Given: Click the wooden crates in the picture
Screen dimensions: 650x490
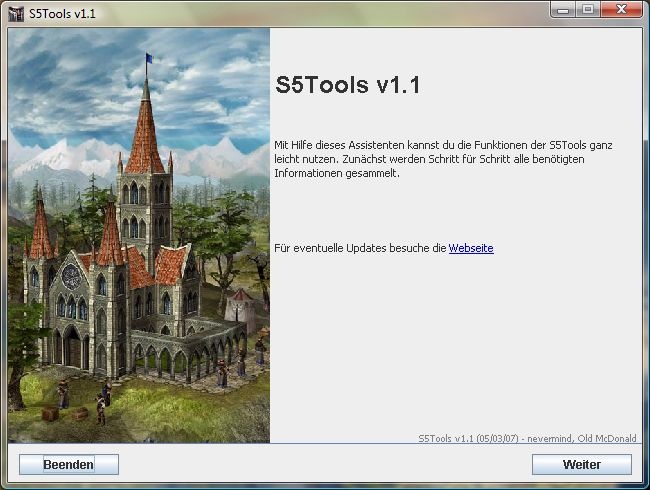Looking at the screenshot, I should point(64,412).
